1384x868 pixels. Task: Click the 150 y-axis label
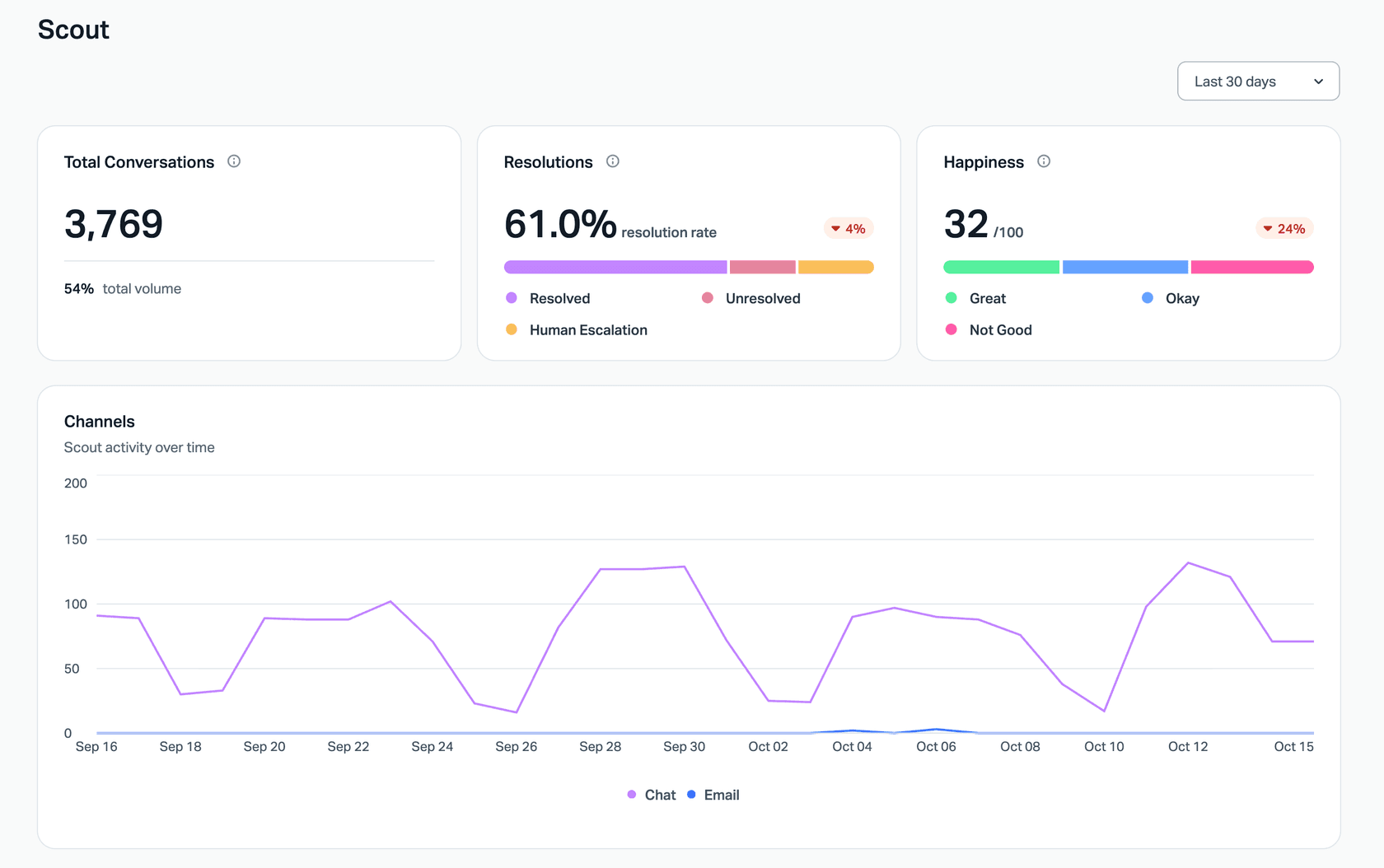76,539
